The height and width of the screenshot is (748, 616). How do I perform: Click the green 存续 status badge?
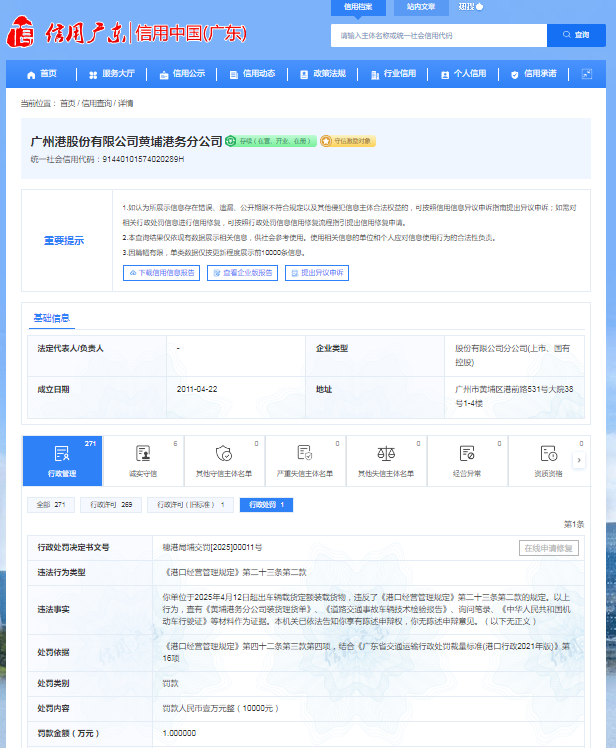271,141
